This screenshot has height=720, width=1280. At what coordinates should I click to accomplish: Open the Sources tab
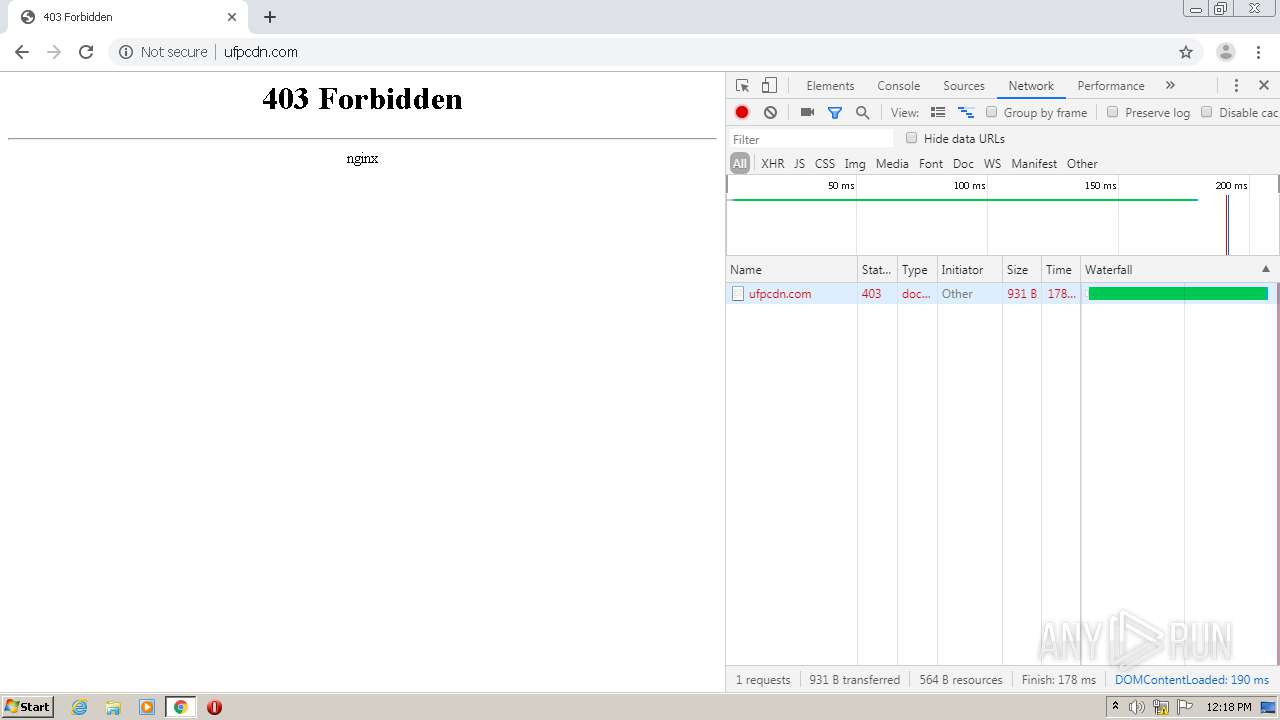point(964,86)
